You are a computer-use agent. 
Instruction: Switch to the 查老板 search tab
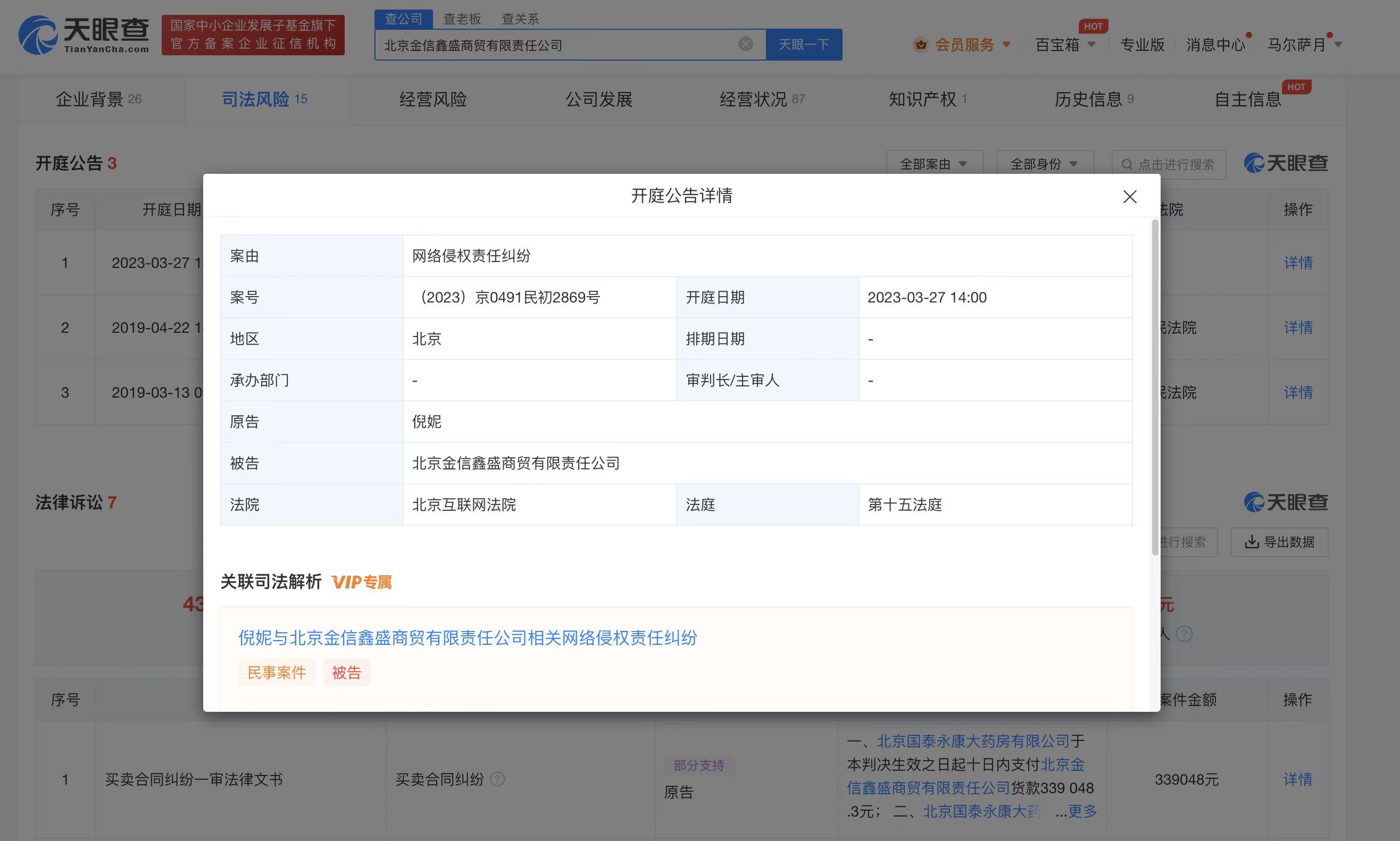462,19
